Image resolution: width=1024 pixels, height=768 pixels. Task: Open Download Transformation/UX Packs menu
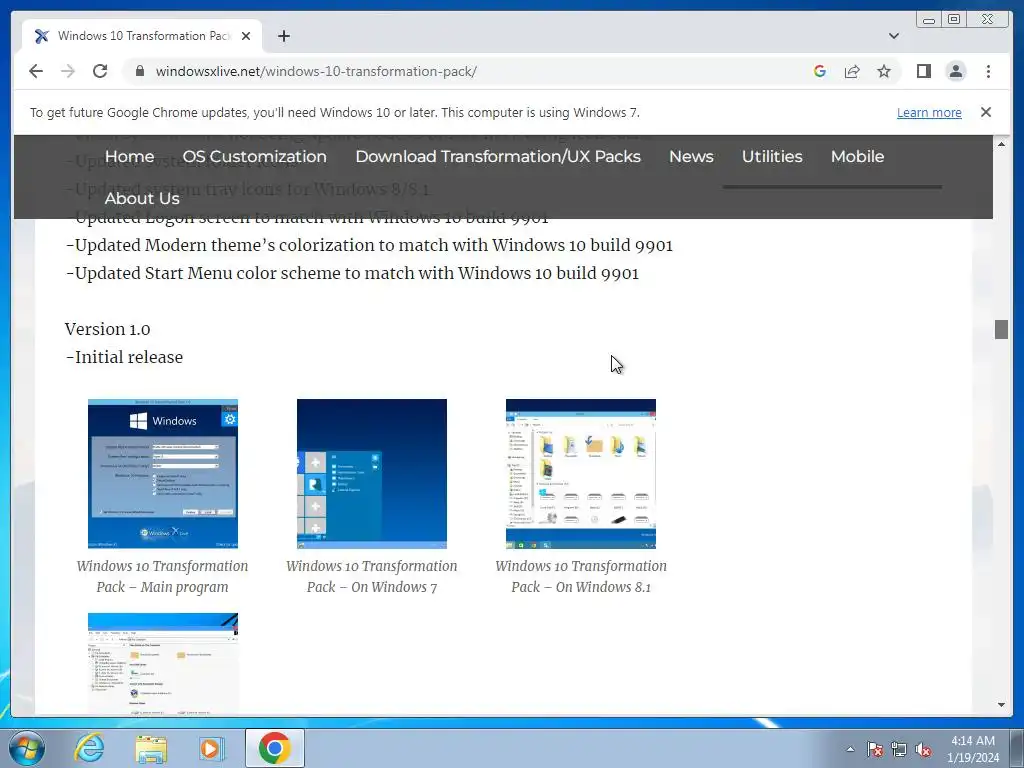(x=498, y=157)
